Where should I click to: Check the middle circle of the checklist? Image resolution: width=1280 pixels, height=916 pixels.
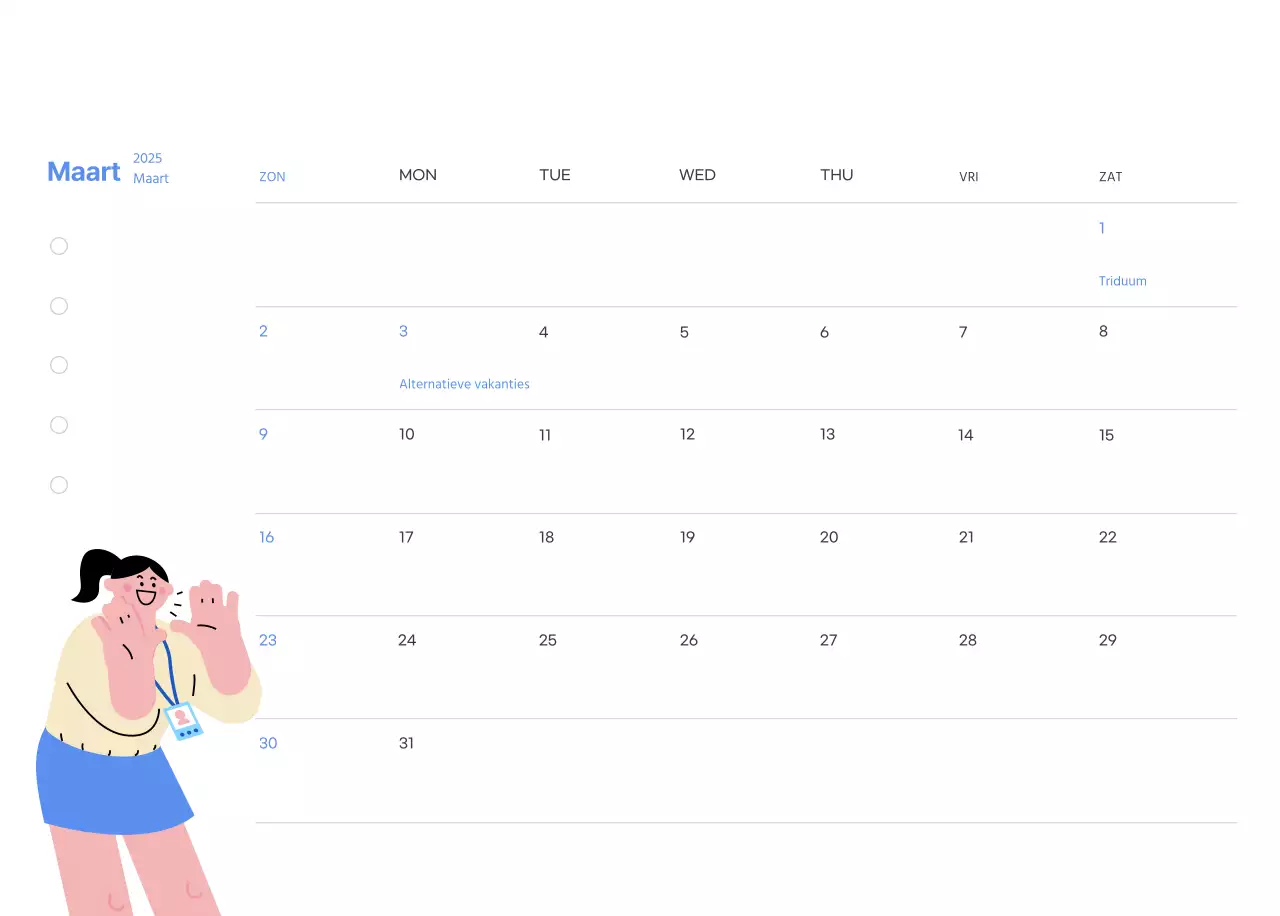[59, 365]
